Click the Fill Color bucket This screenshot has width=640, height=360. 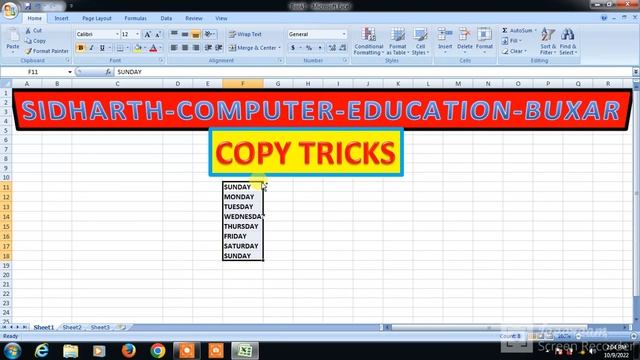pyautogui.click(x=138, y=48)
